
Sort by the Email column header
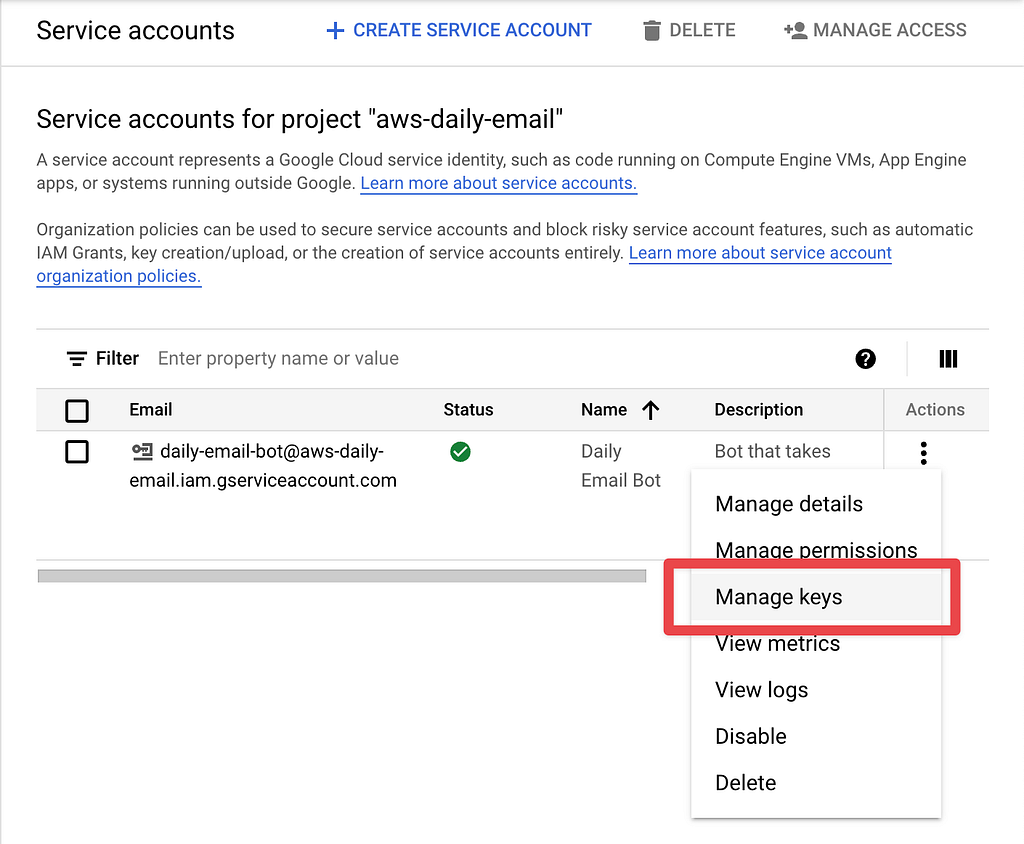point(151,410)
